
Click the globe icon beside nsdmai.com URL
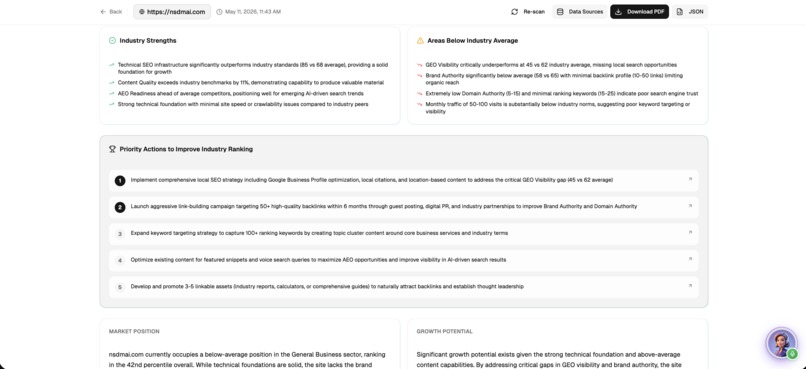point(142,12)
